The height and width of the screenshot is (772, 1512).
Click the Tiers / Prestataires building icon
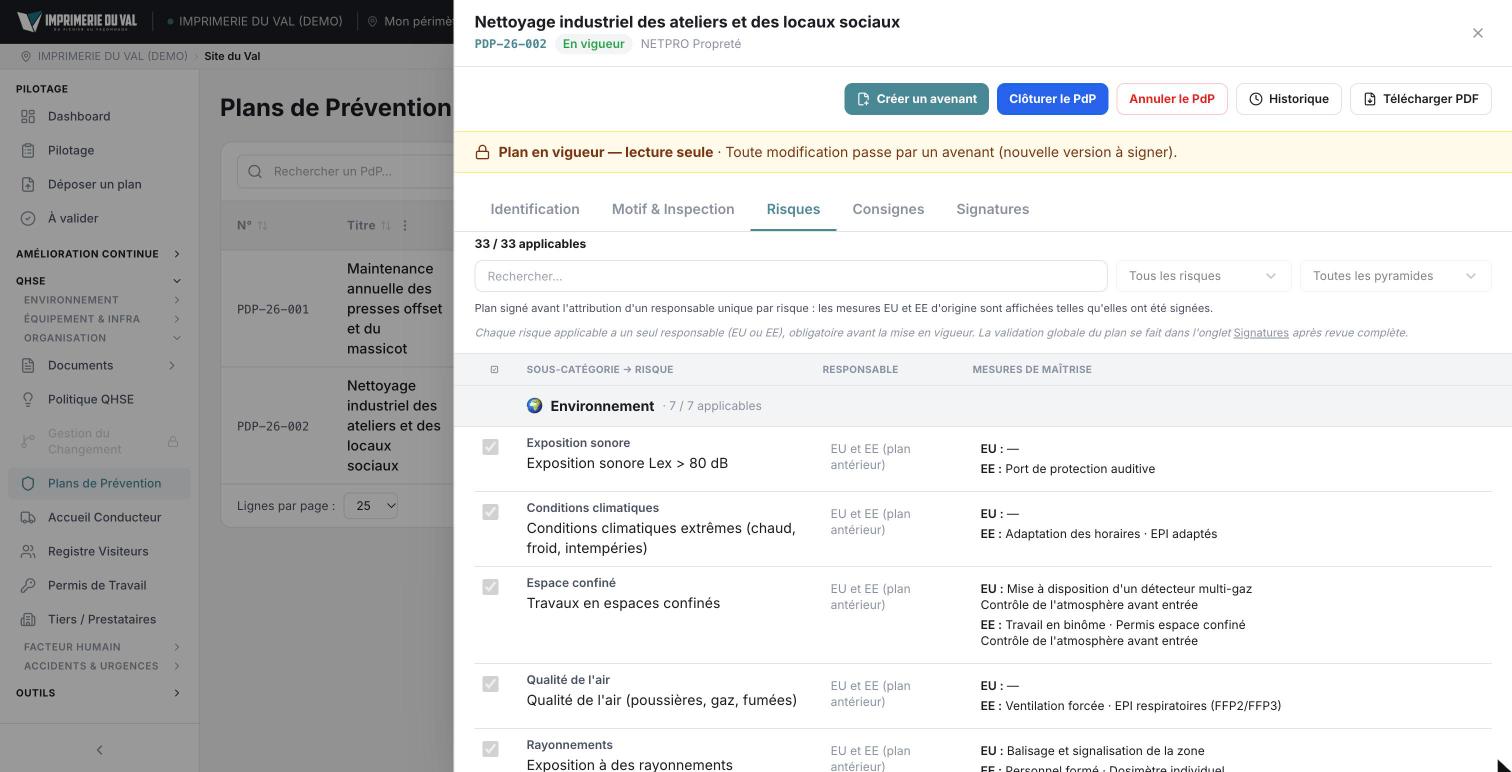[x=28, y=619]
